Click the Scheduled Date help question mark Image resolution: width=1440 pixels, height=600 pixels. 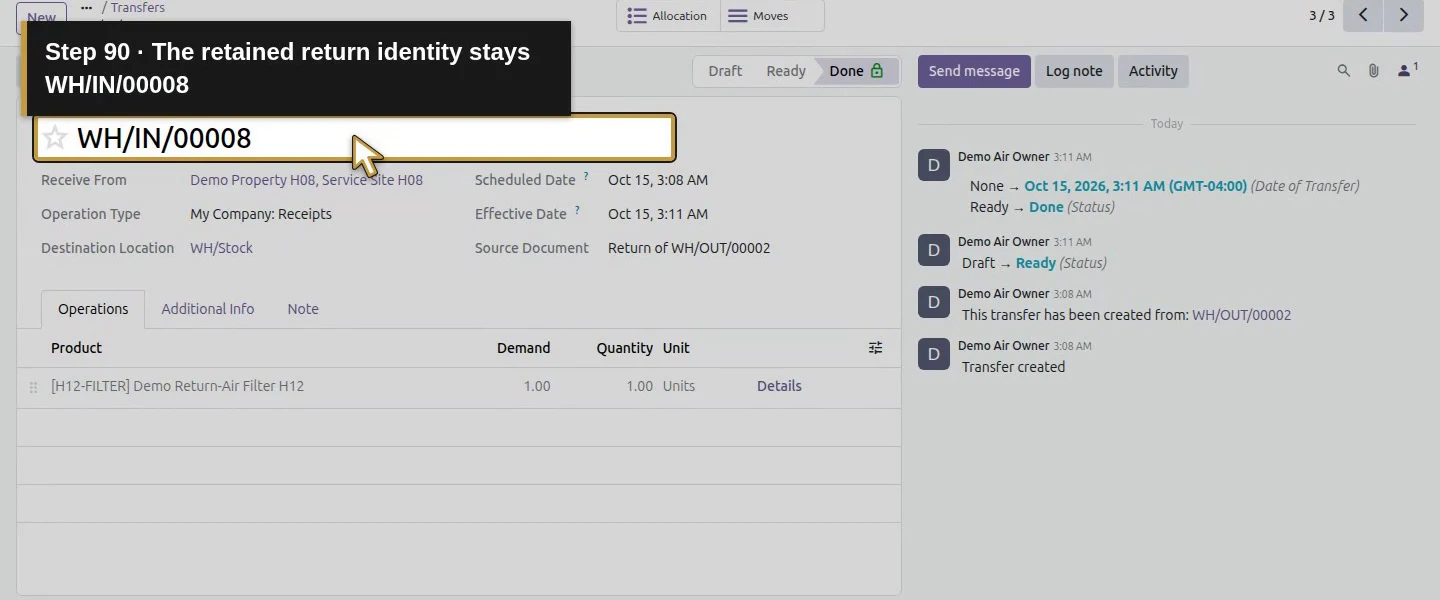(x=586, y=177)
